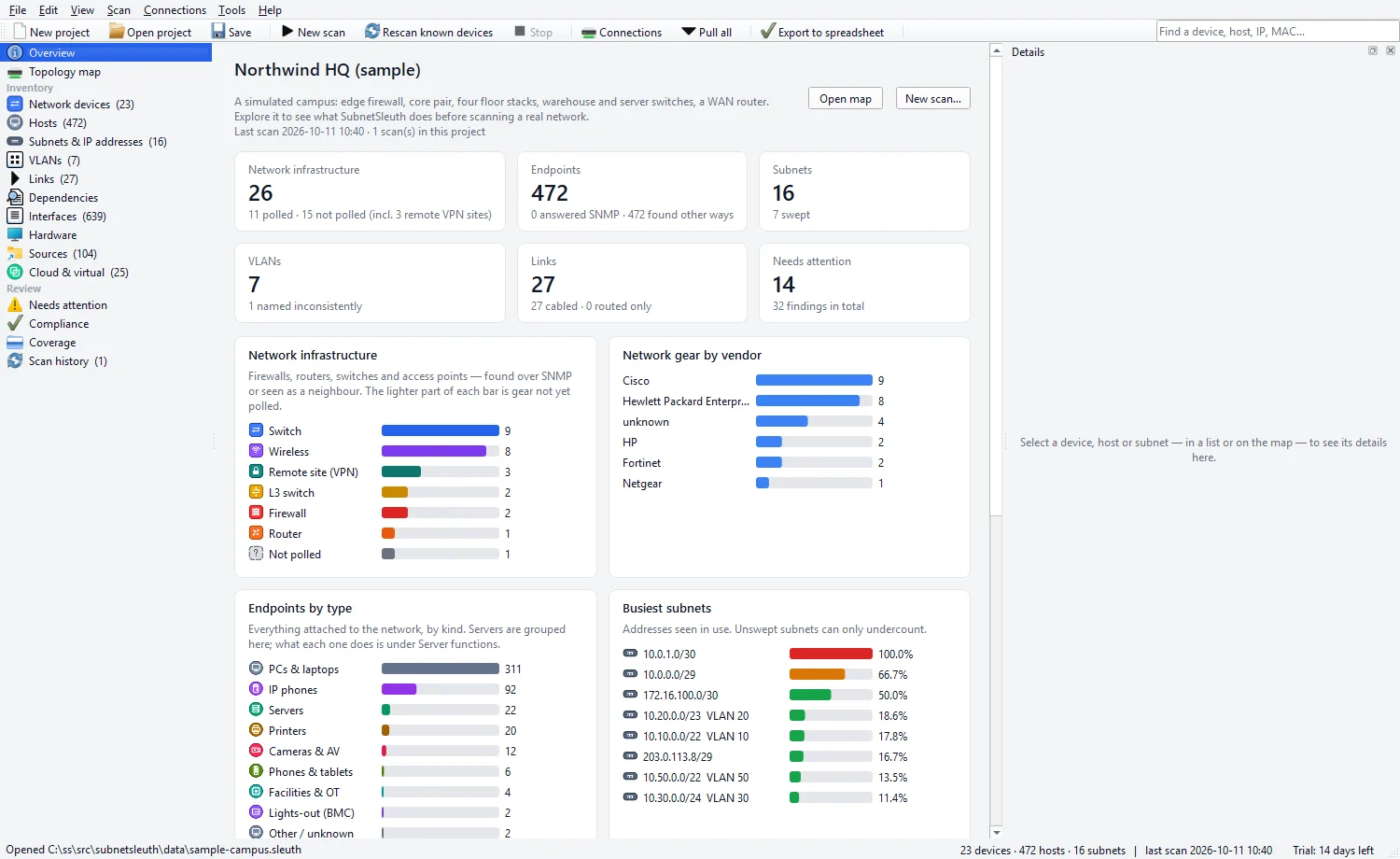Click the Needs attention 14 card
This screenshot has height=859, width=1400.
(x=864, y=283)
